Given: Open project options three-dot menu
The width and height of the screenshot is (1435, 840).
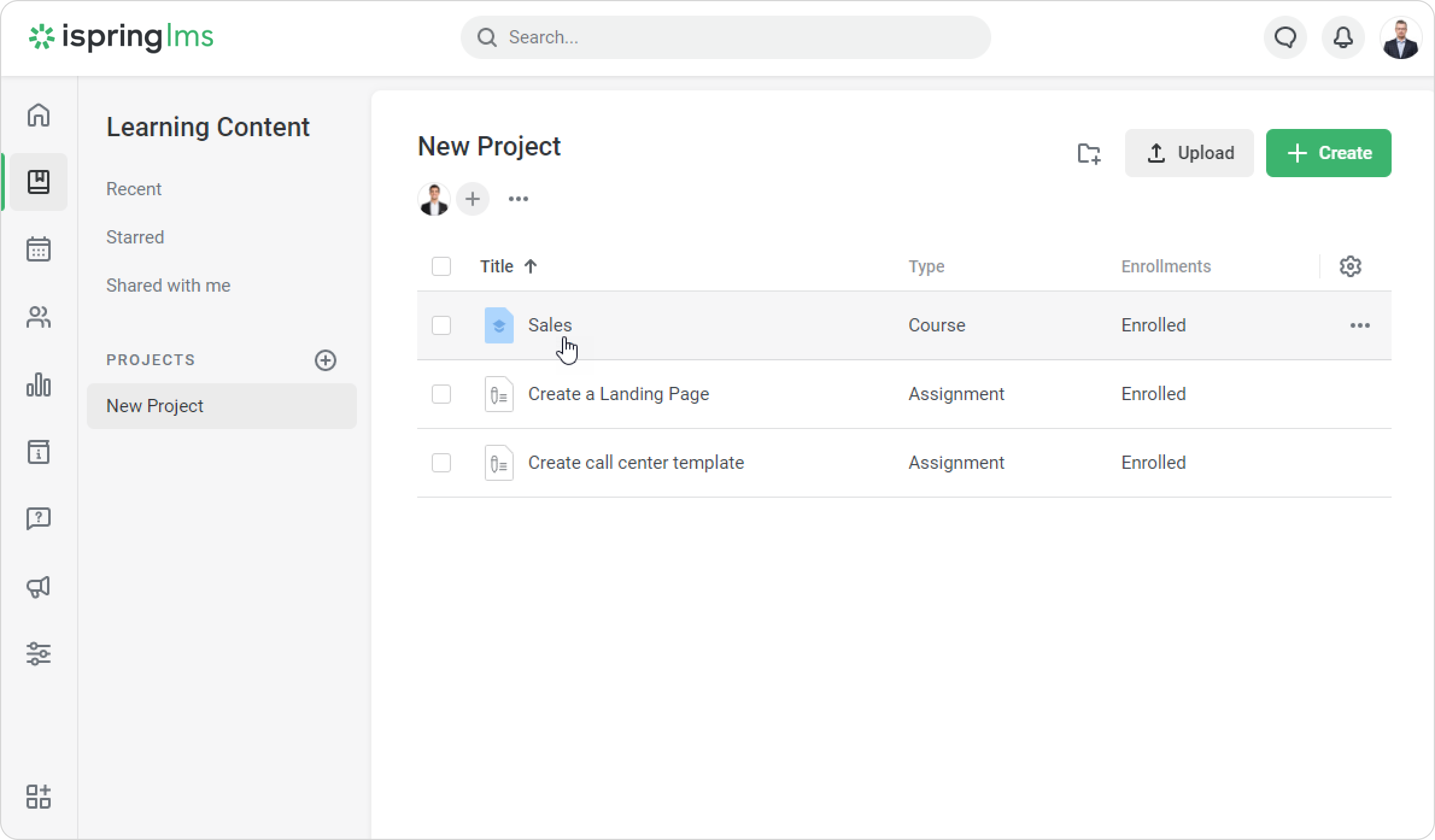Looking at the screenshot, I should coord(518,199).
